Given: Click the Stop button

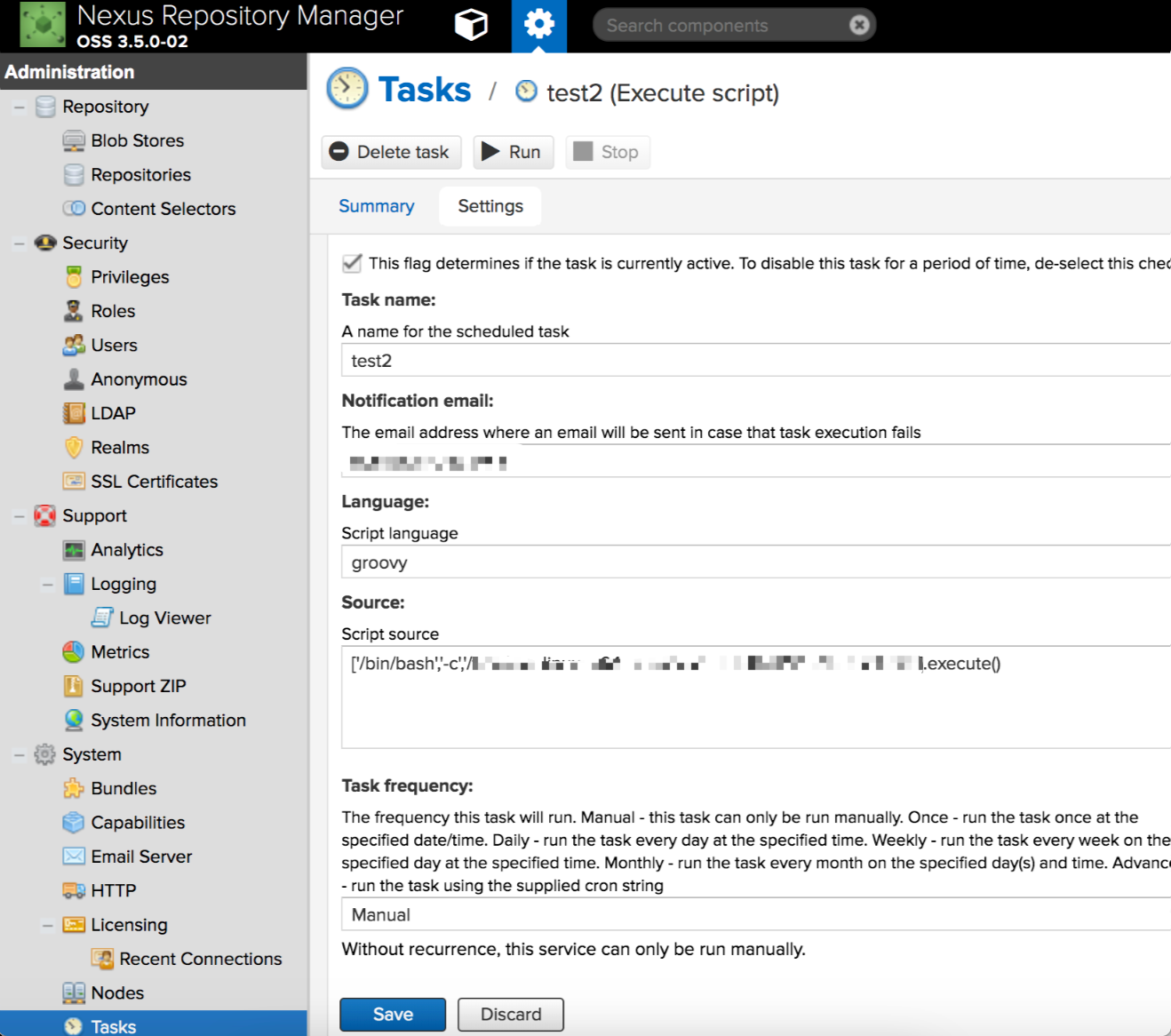Looking at the screenshot, I should (608, 152).
